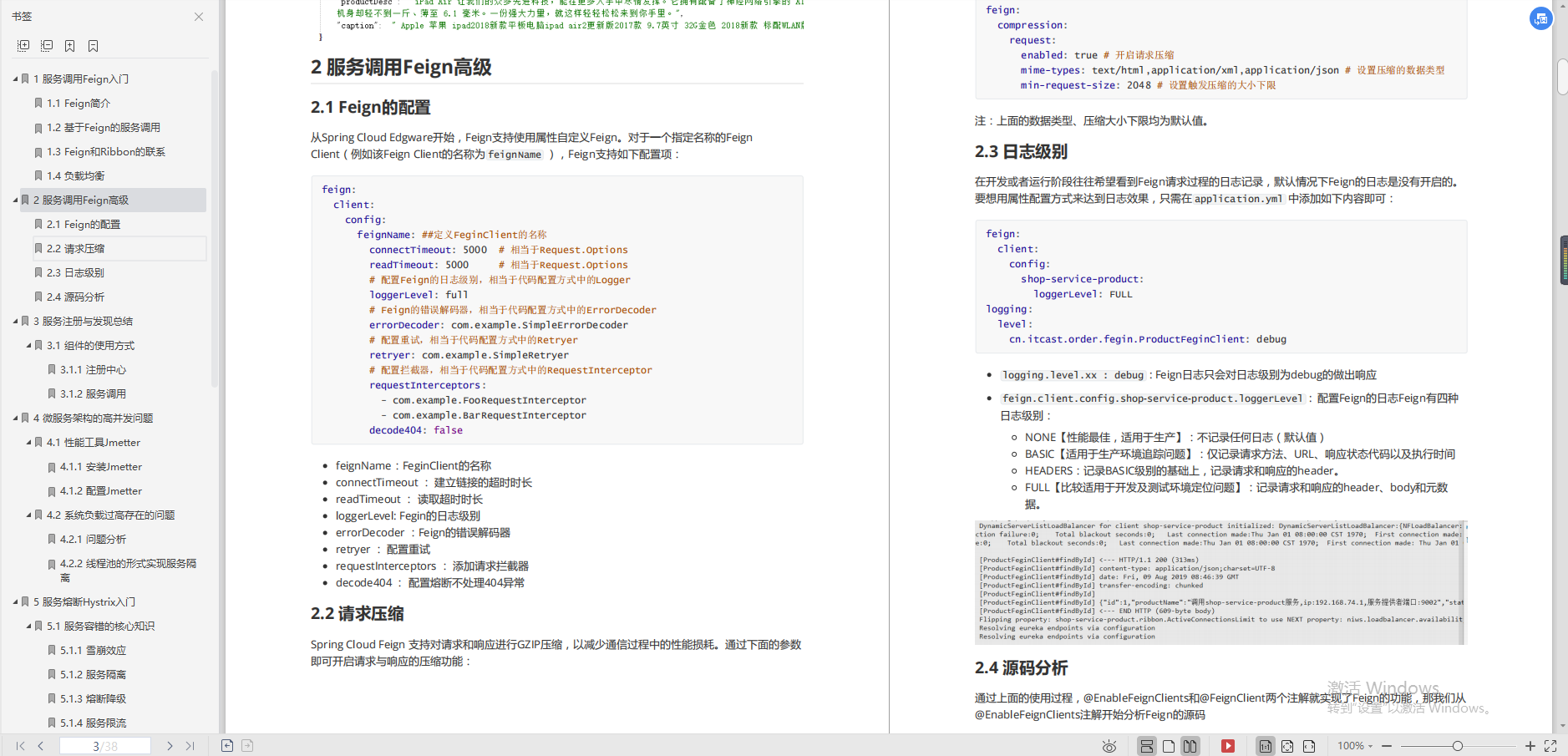Click the heading '2.4 源码分析'
Image resolution: width=1568 pixels, height=756 pixels.
pyautogui.click(x=1021, y=667)
